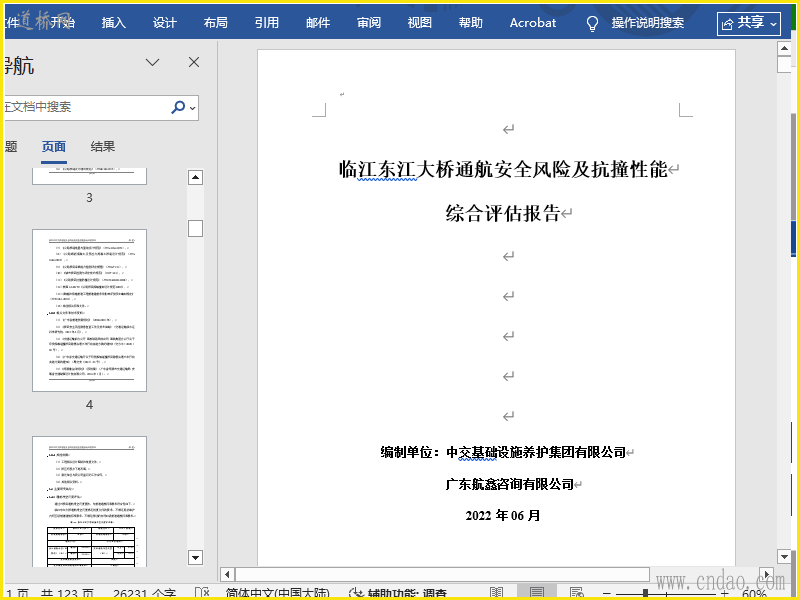Click the 操作说明搜索 search field
800x600 pixels.
tap(647, 22)
